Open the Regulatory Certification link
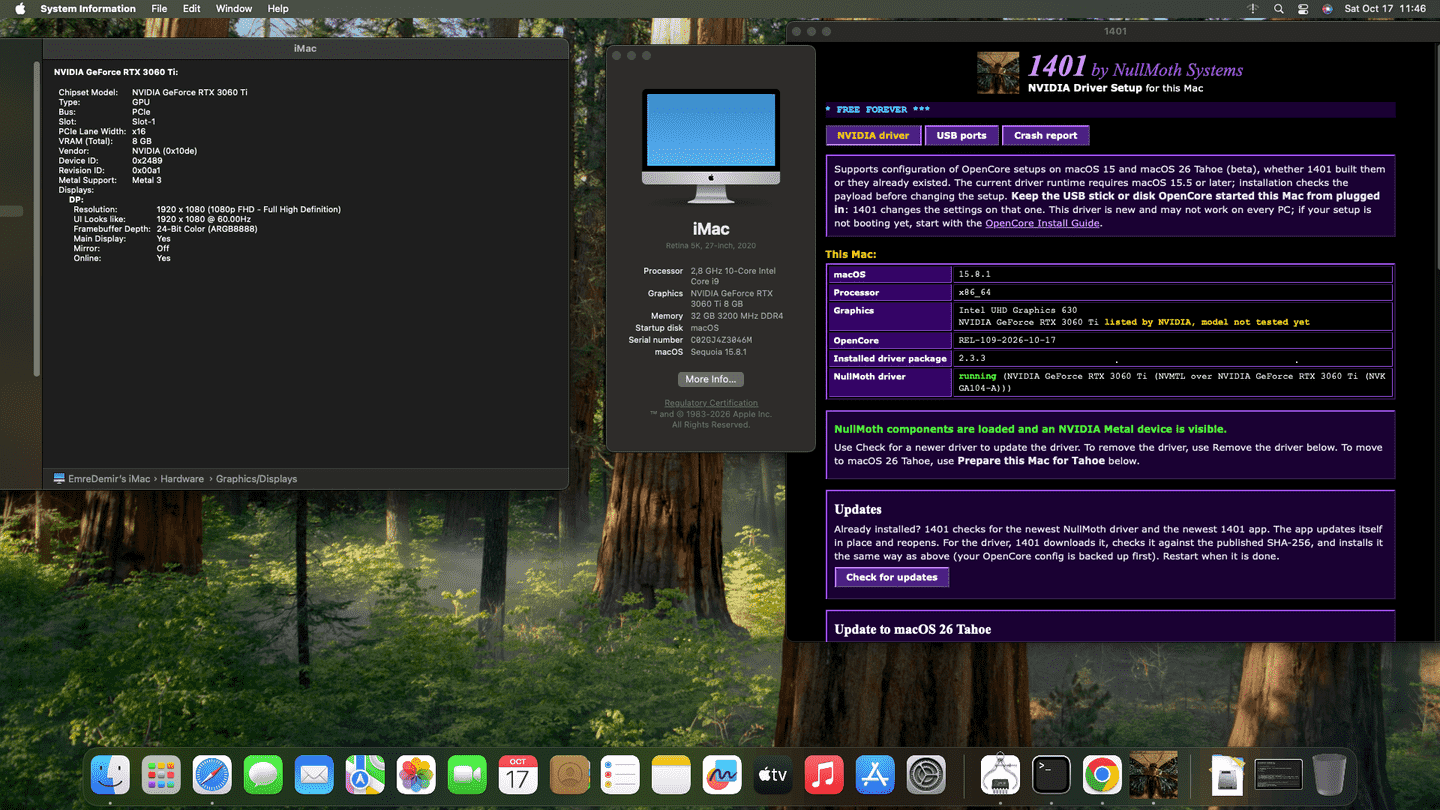This screenshot has height=810, width=1440. [x=711, y=403]
